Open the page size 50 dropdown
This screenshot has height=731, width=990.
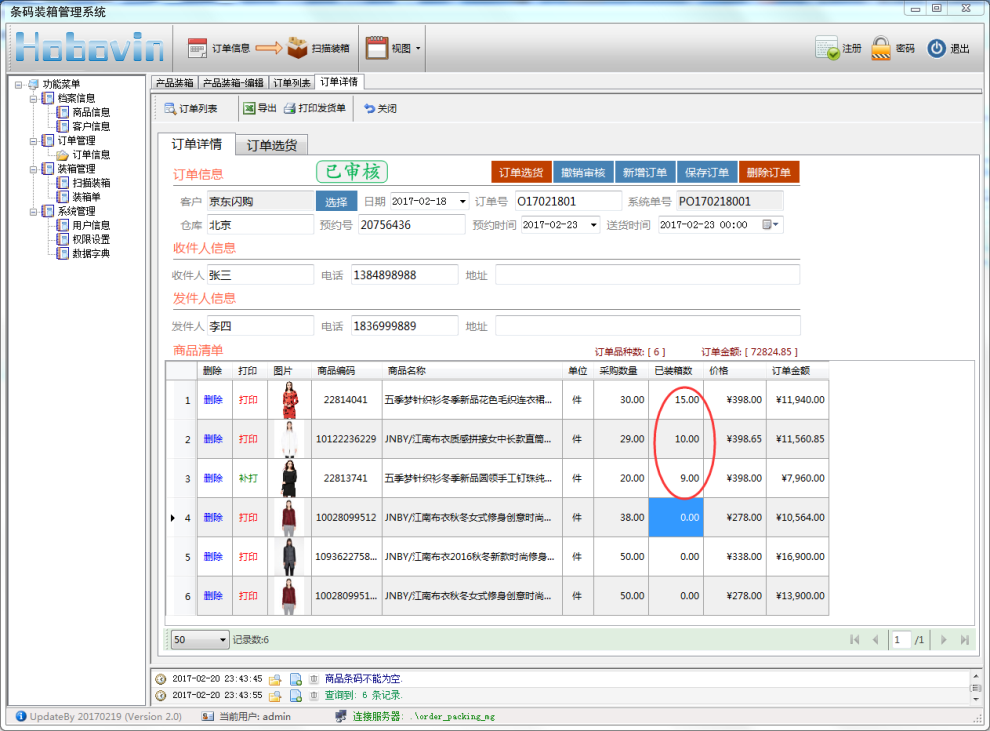point(222,639)
